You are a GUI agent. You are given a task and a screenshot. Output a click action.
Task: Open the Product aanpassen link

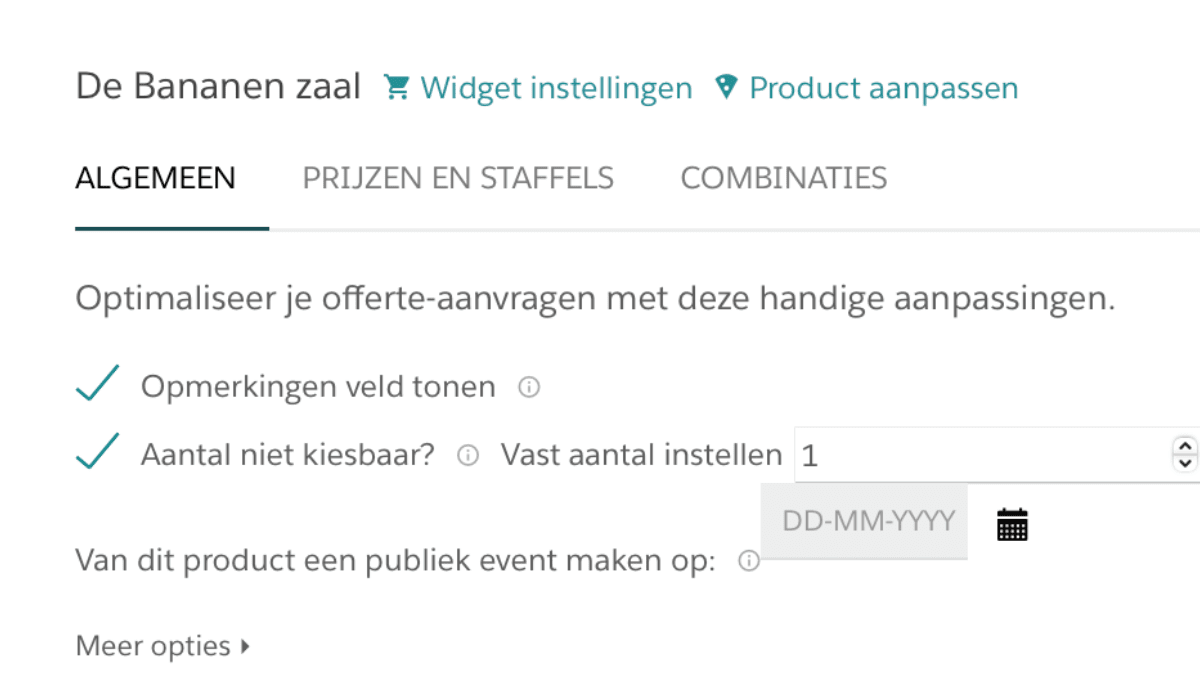tap(884, 88)
